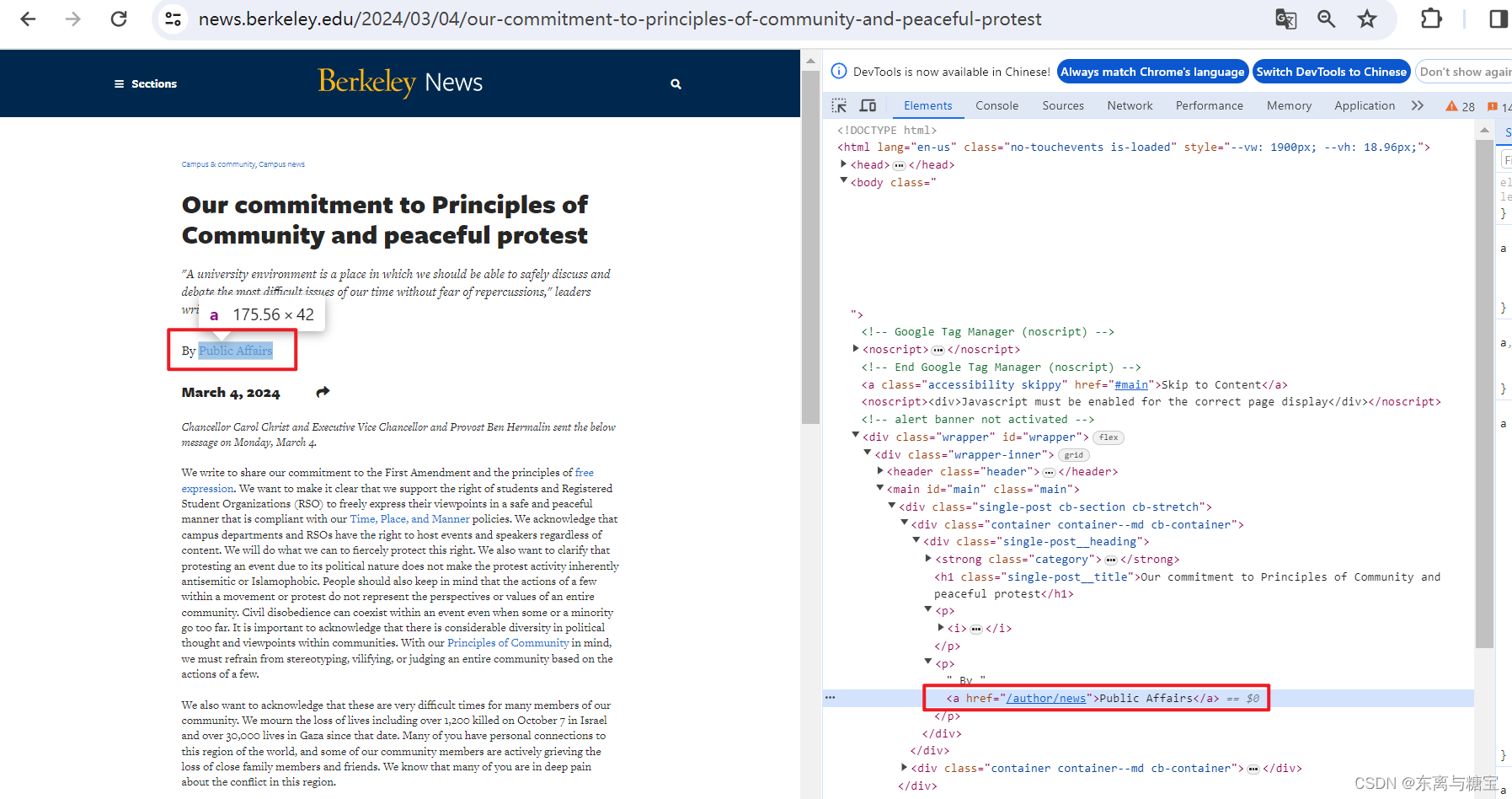Click the Berkeley News logo

(400, 82)
